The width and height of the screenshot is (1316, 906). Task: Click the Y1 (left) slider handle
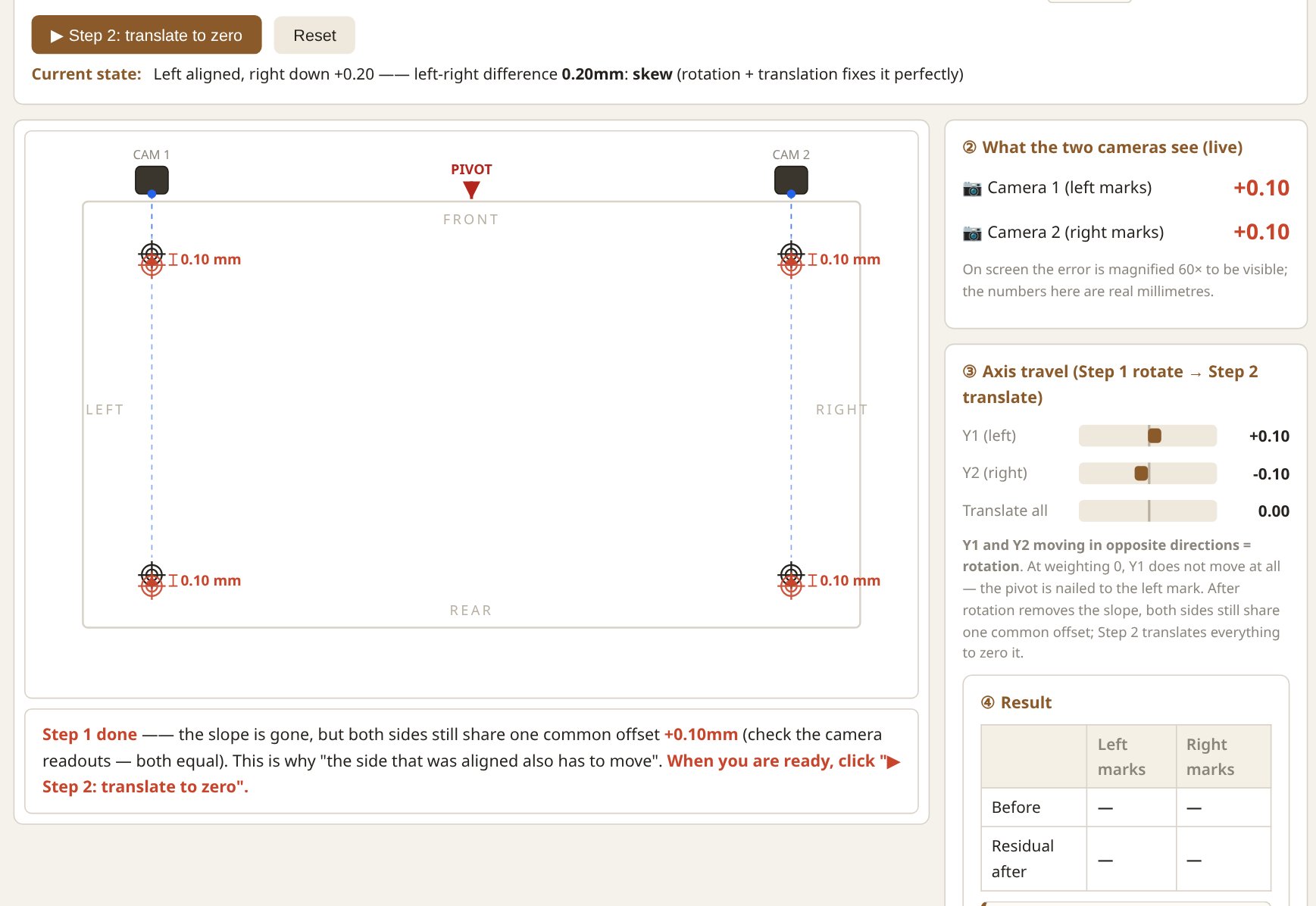1155,436
